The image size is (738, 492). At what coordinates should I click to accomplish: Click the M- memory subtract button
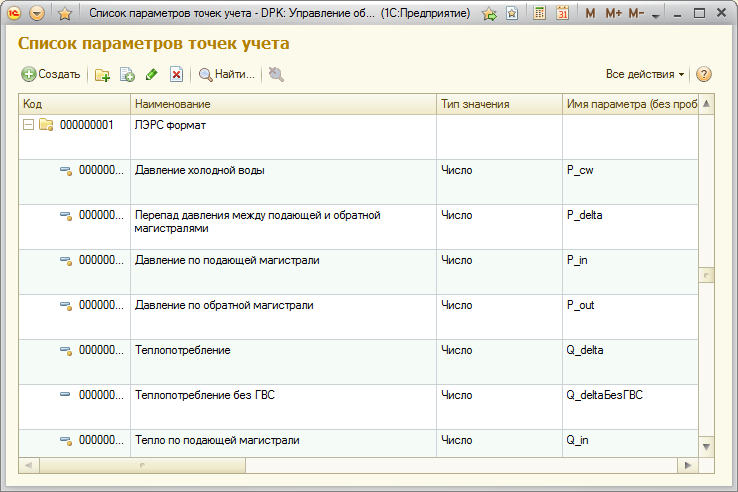(x=636, y=14)
